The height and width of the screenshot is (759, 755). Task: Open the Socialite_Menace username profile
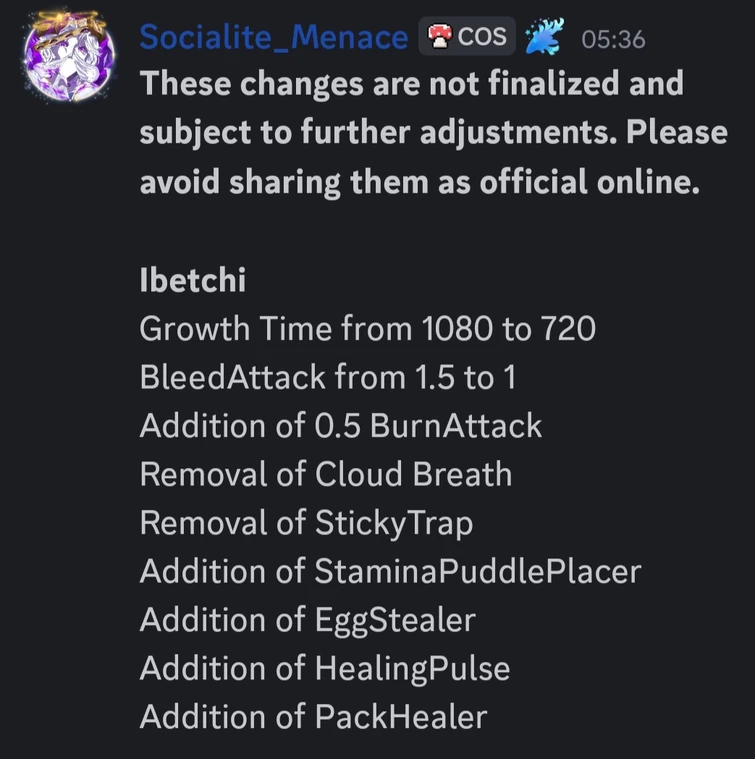point(273,38)
